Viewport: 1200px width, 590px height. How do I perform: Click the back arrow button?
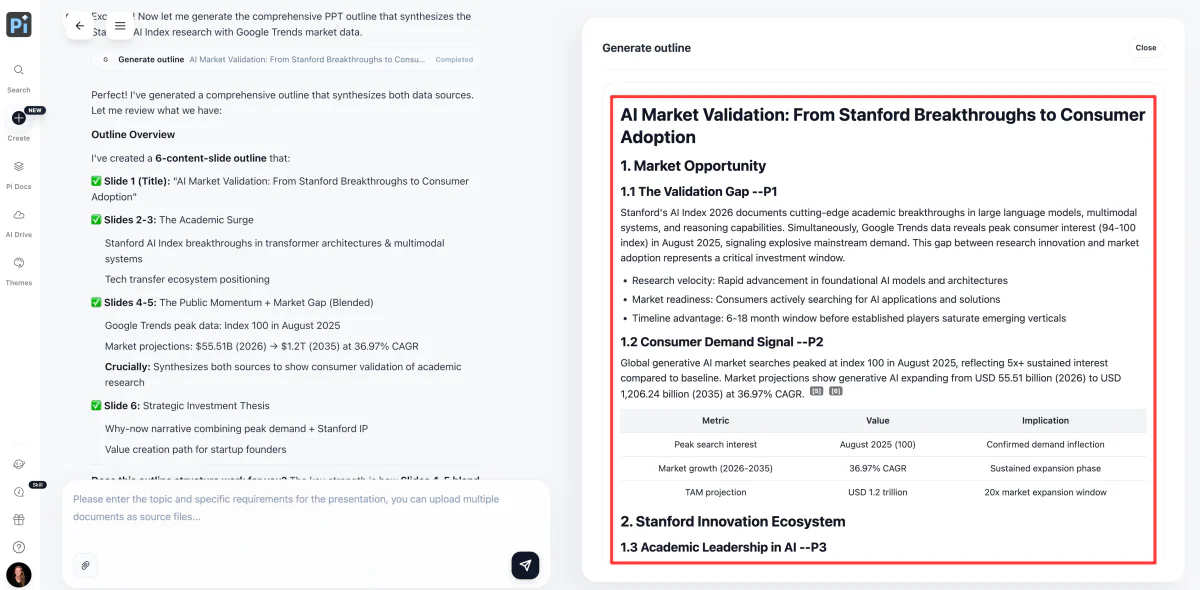(x=80, y=26)
